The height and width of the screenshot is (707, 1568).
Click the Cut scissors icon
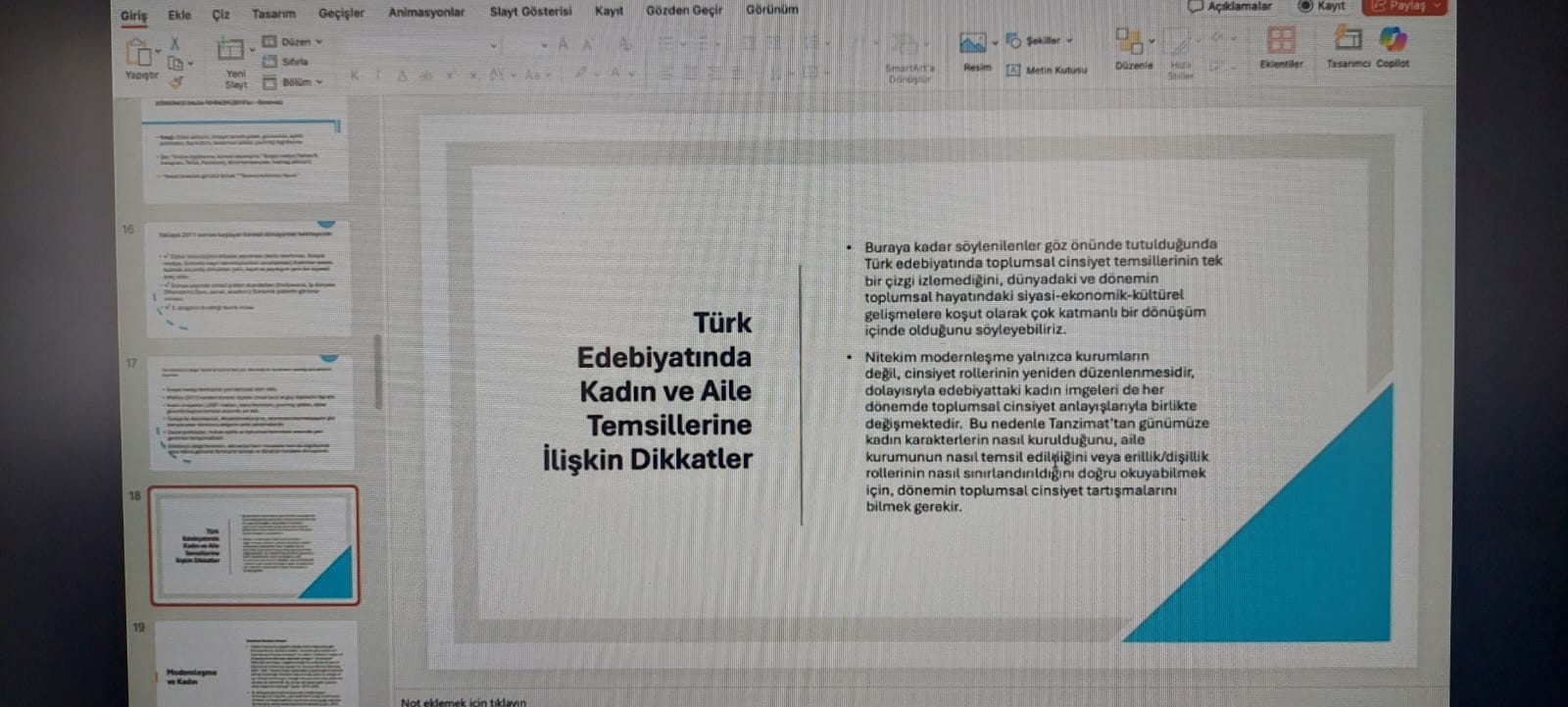pyautogui.click(x=175, y=43)
